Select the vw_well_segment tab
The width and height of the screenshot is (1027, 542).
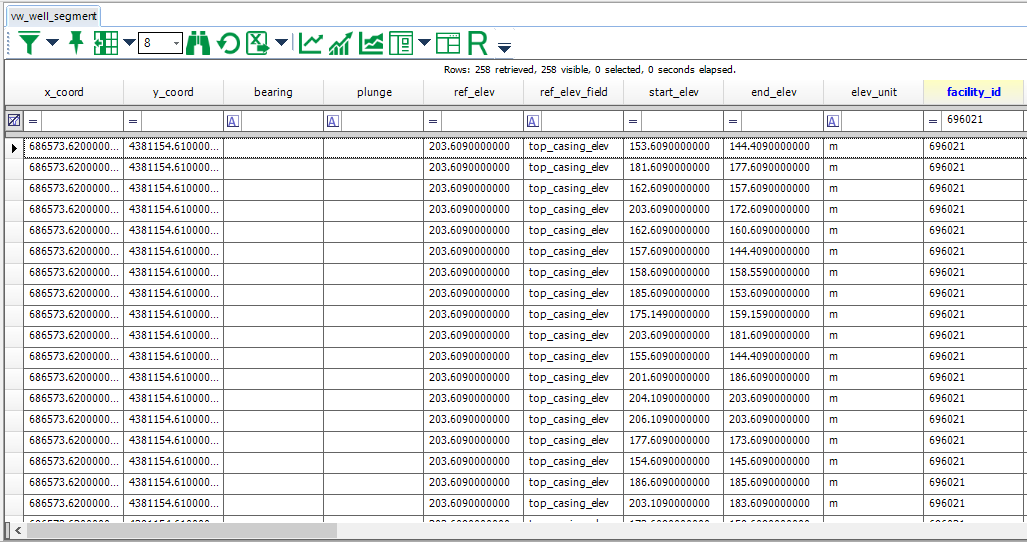pyautogui.click(x=53, y=16)
